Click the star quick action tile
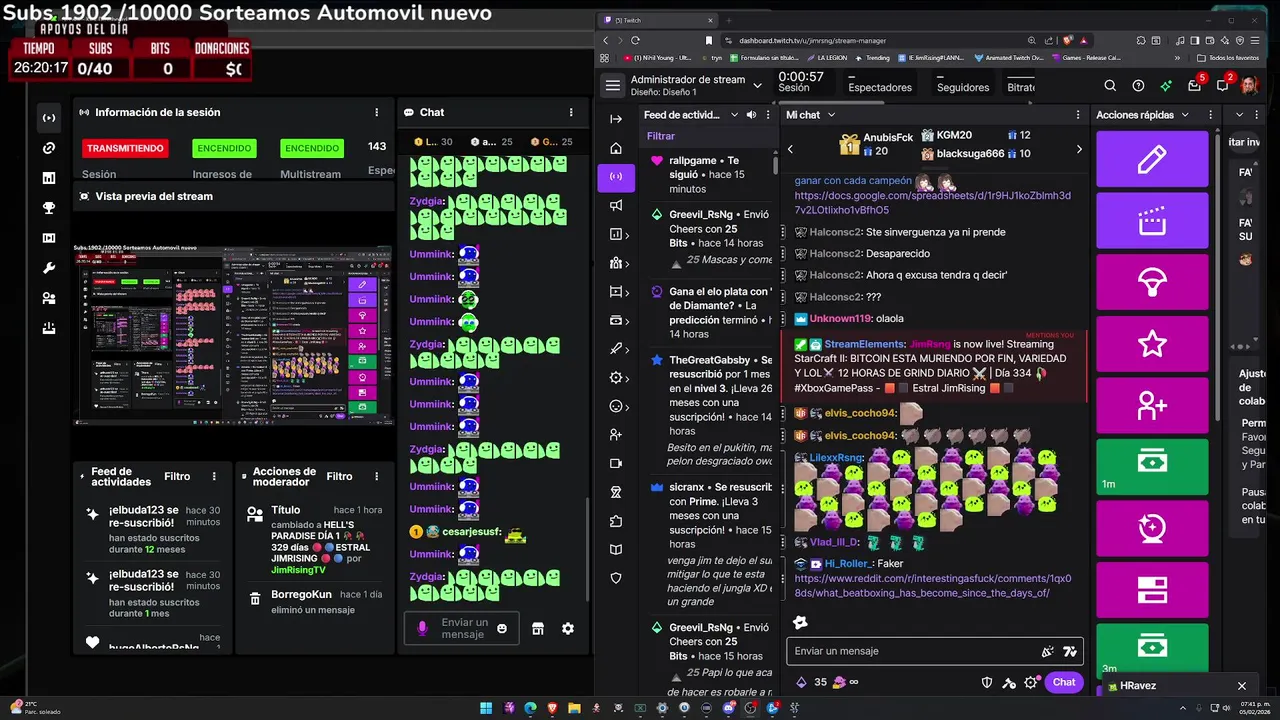Screen dimensions: 1280x720 click(1152, 344)
